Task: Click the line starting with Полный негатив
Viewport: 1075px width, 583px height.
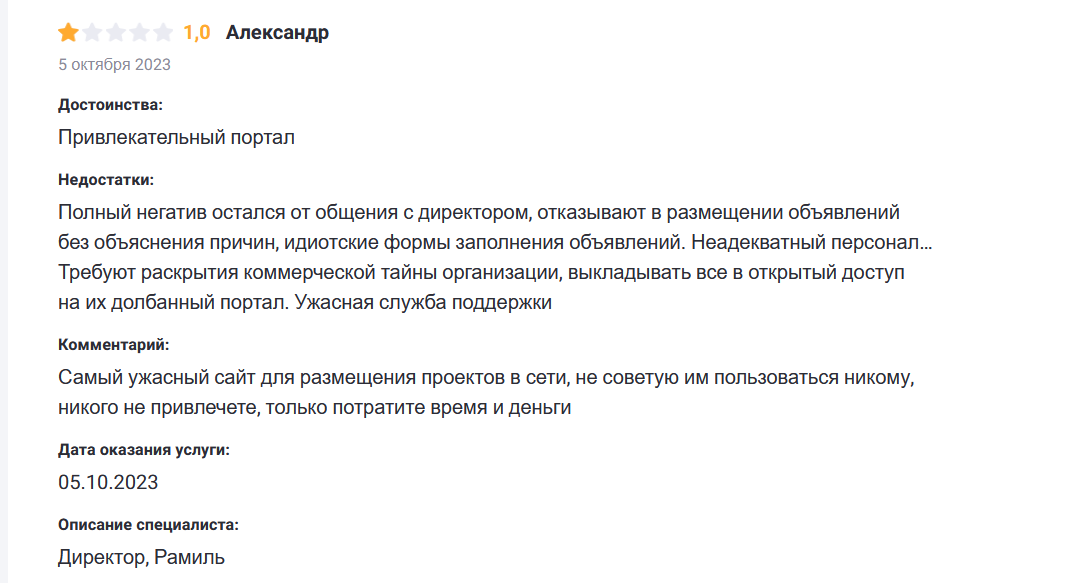Action: pyautogui.click(x=479, y=213)
